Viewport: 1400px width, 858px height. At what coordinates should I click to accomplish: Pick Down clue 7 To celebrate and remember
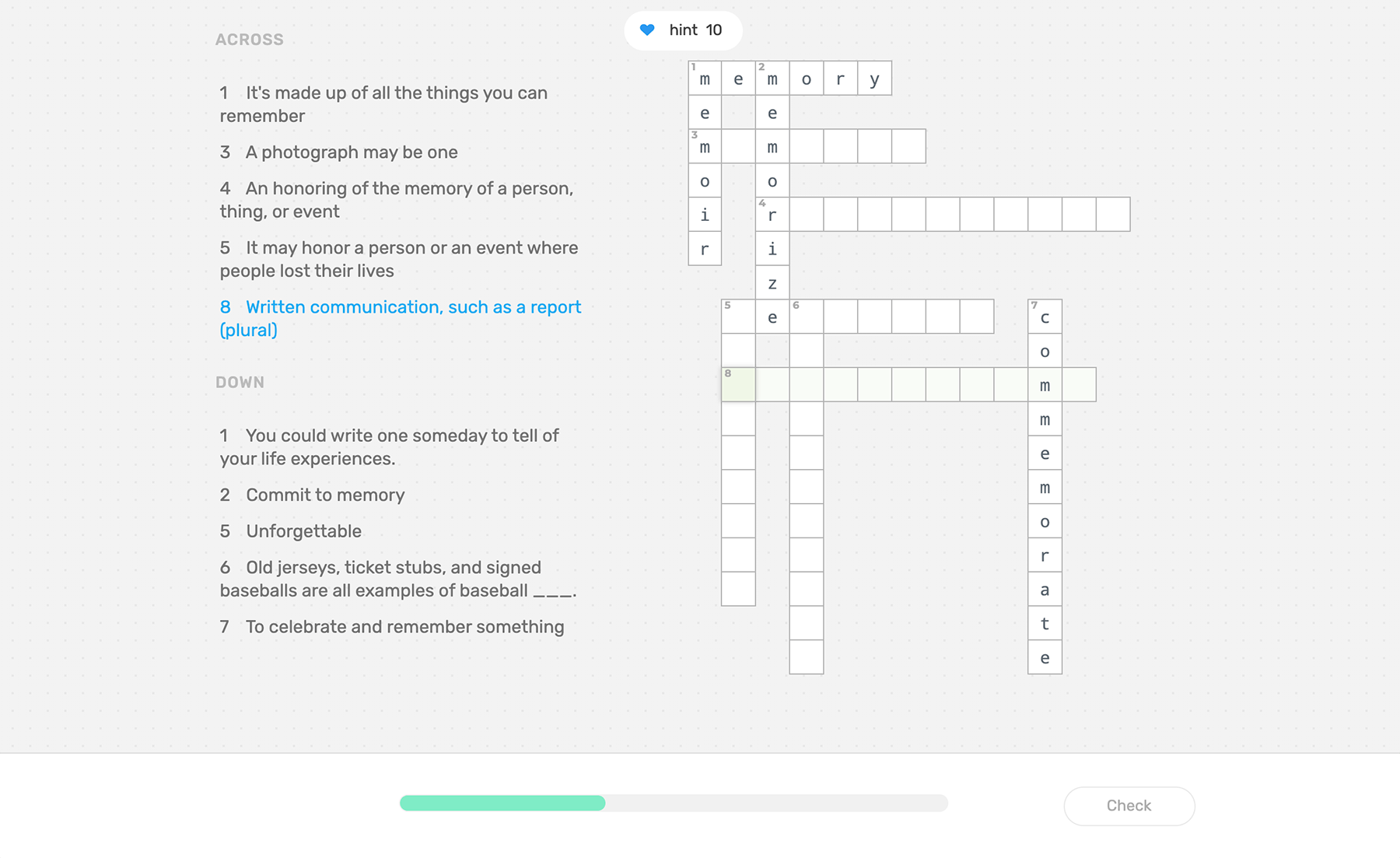[x=391, y=627]
